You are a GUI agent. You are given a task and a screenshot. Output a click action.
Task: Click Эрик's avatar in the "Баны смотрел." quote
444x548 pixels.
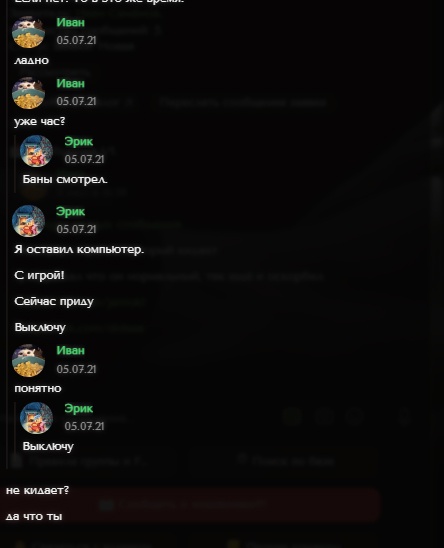pos(36,151)
